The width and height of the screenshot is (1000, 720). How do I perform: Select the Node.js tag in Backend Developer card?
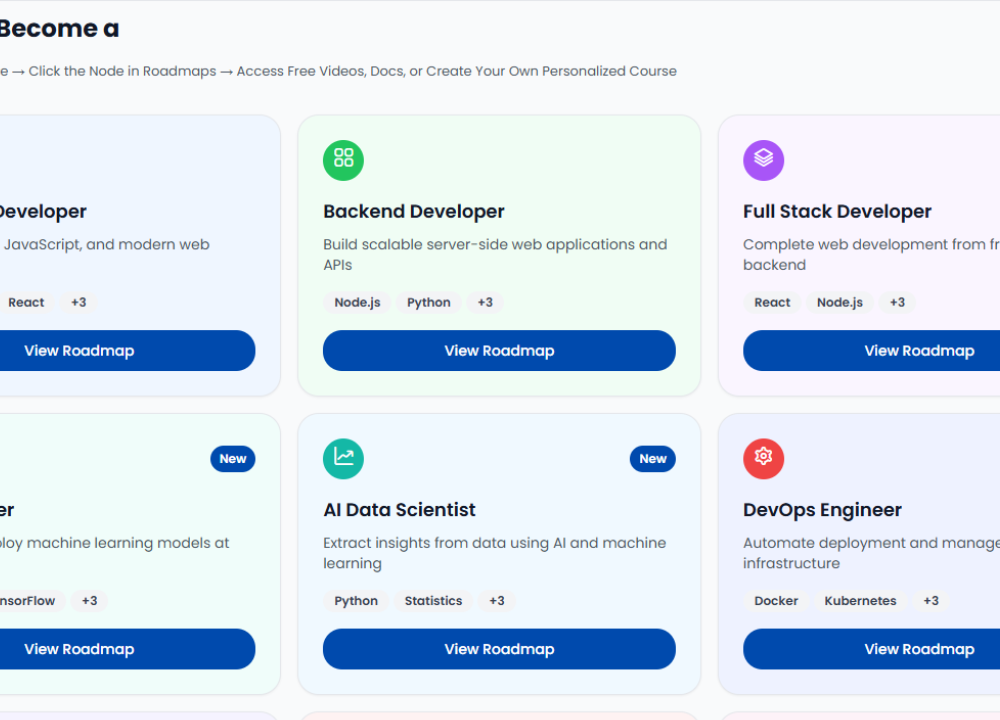pos(357,302)
